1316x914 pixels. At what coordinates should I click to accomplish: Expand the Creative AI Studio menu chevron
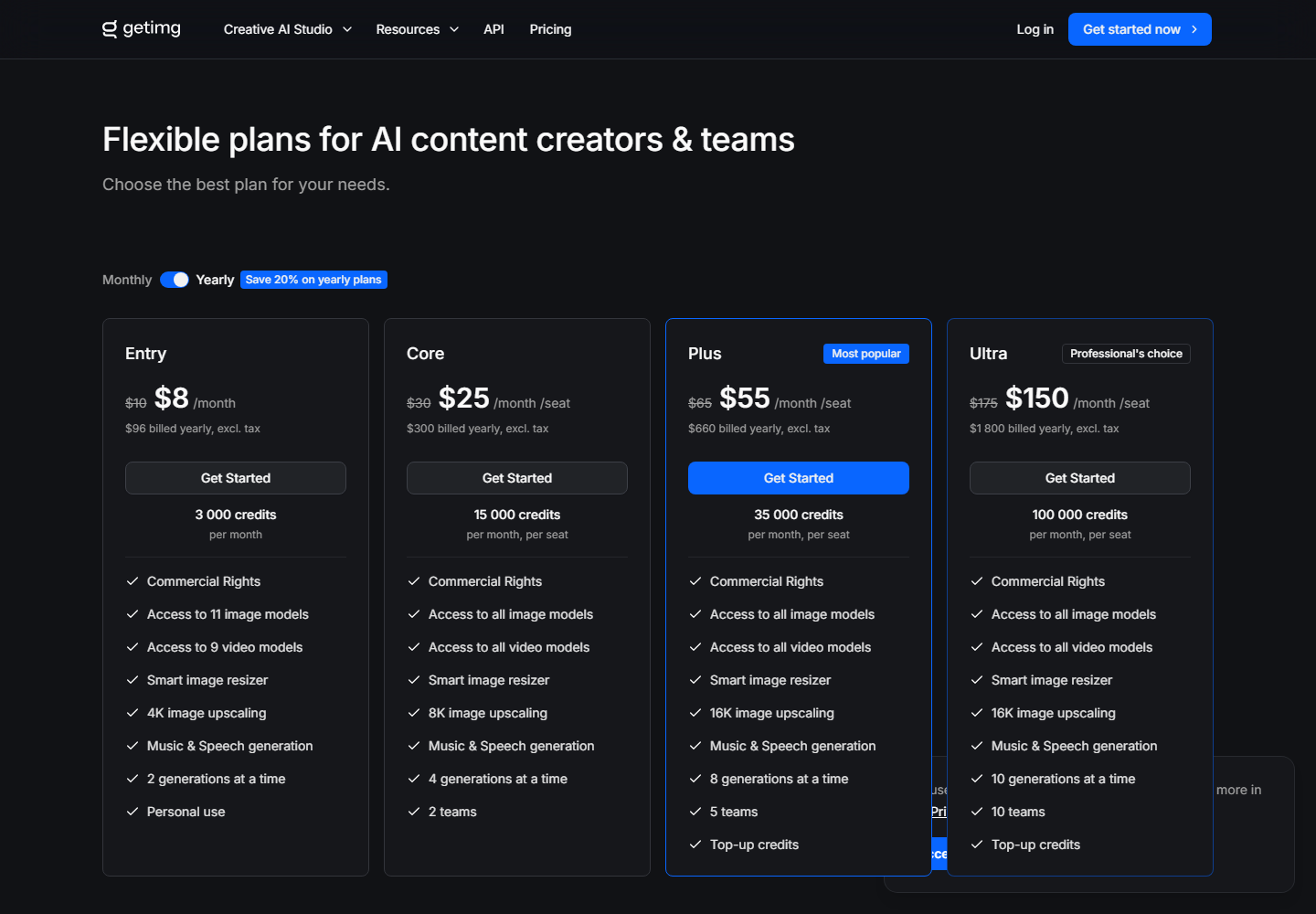347,29
